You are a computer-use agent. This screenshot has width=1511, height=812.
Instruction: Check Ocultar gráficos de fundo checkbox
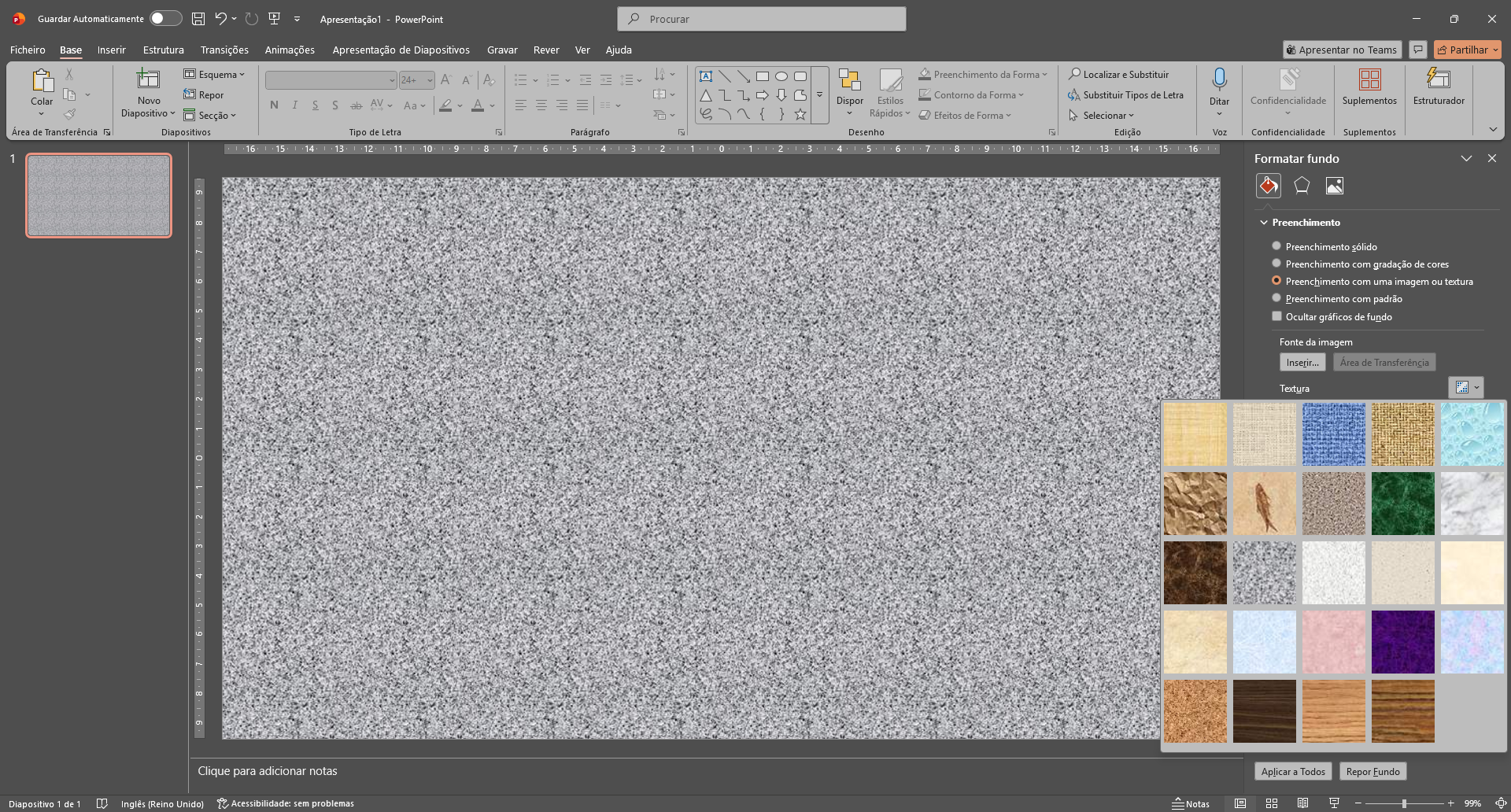pyautogui.click(x=1276, y=316)
